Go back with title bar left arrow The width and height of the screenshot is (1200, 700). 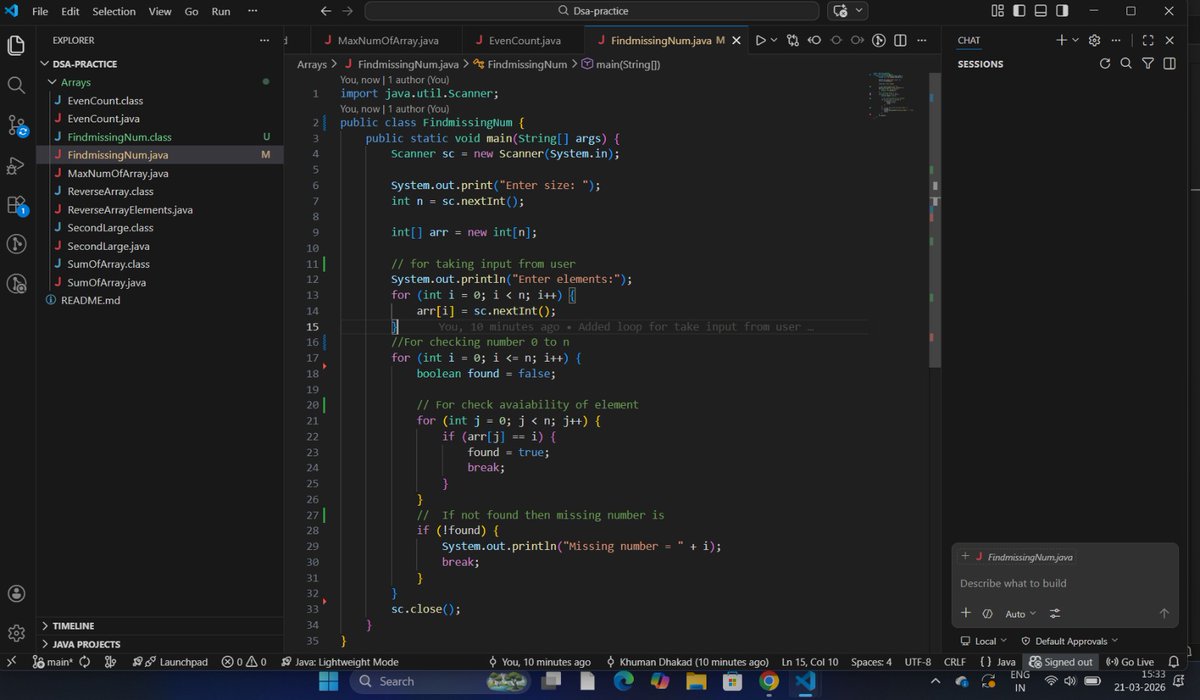pyautogui.click(x=325, y=11)
